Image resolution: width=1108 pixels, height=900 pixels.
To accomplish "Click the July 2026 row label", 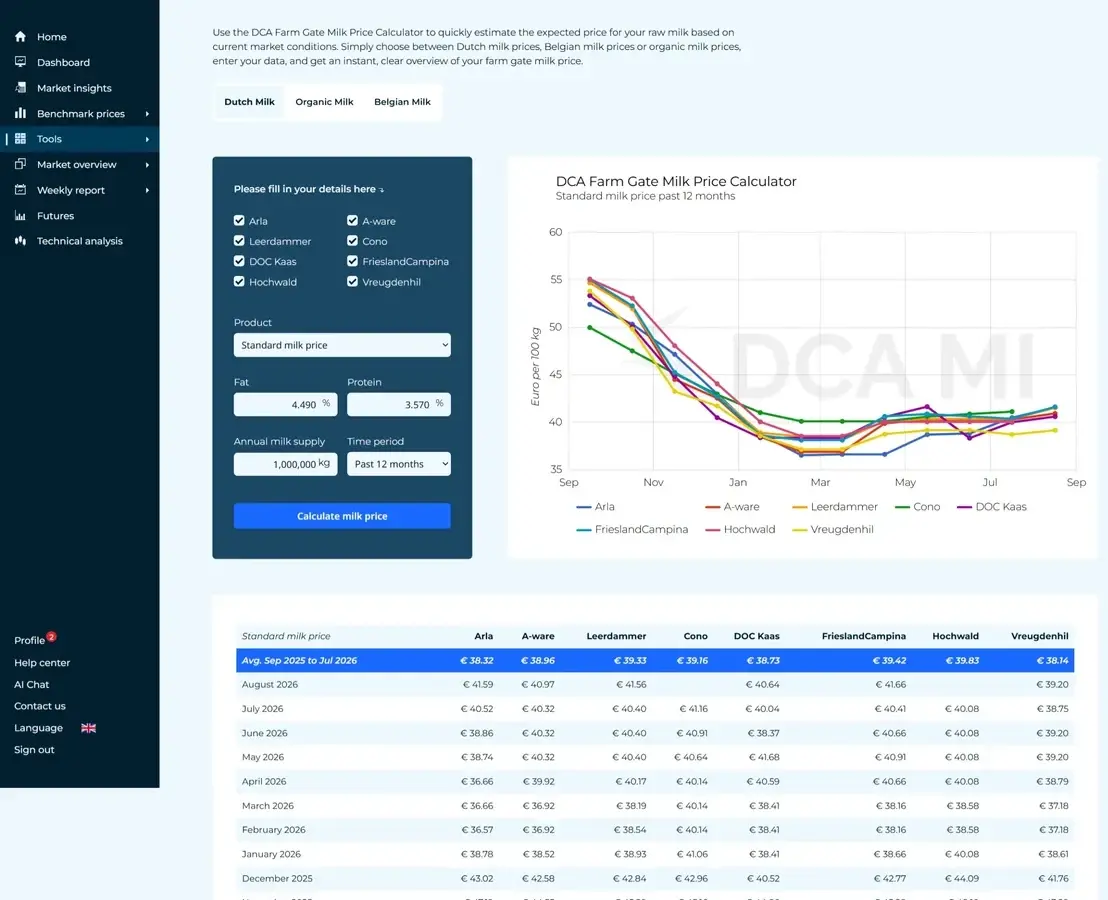I will [262, 709].
